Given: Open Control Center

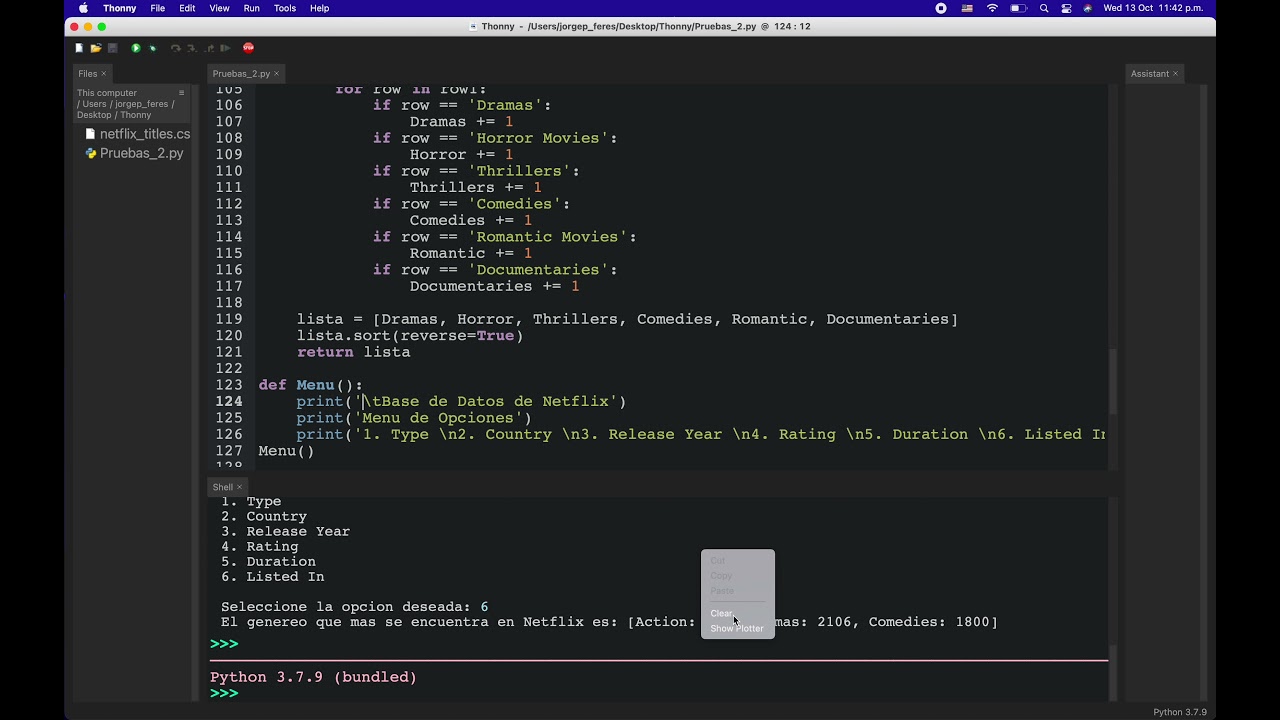Looking at the screenshot, I should [1066, 8].
